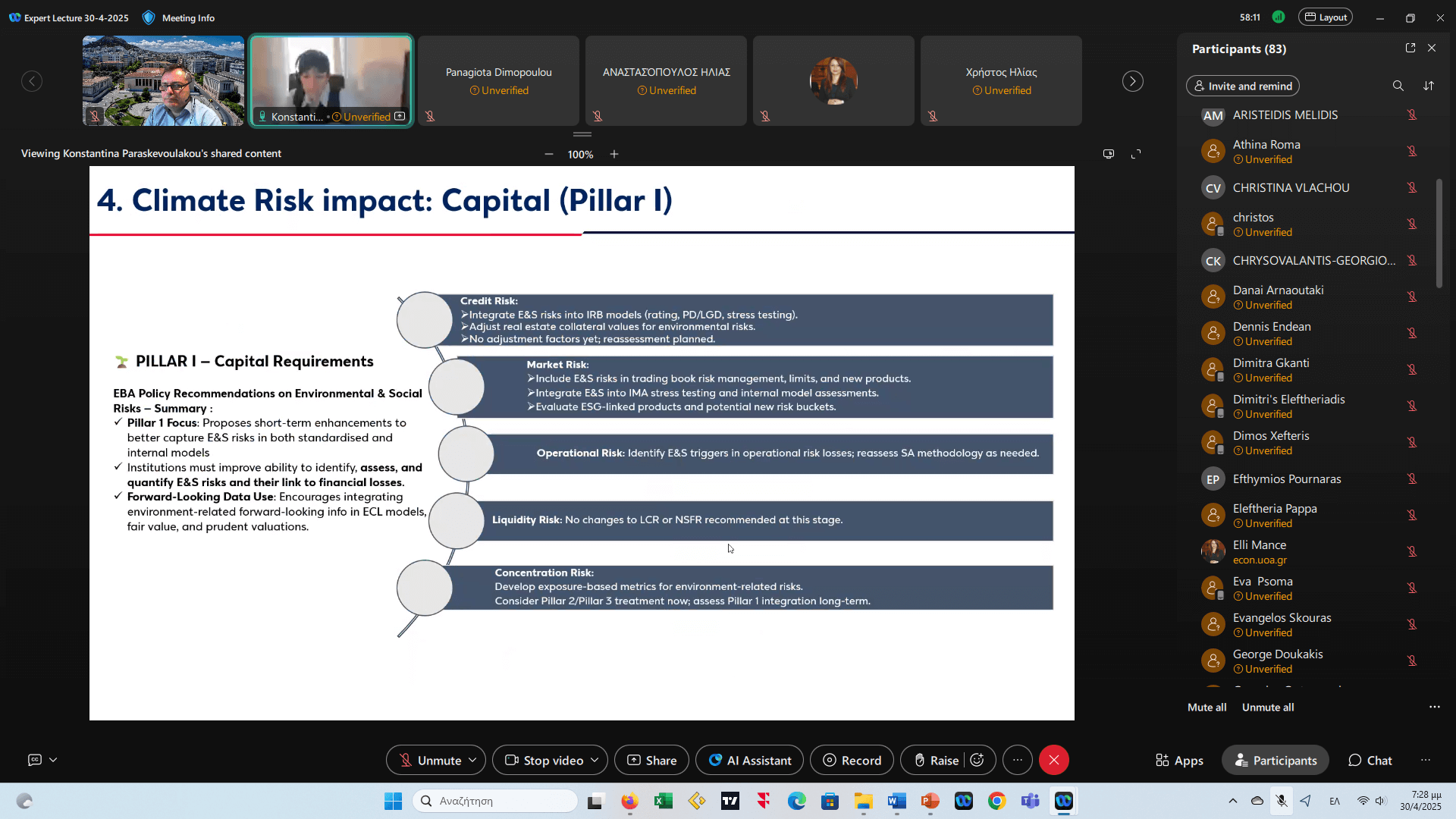The width and height of the screenshot is (1456, 819).
Task: Click the shared screen view options icon
Action: 1109,154
